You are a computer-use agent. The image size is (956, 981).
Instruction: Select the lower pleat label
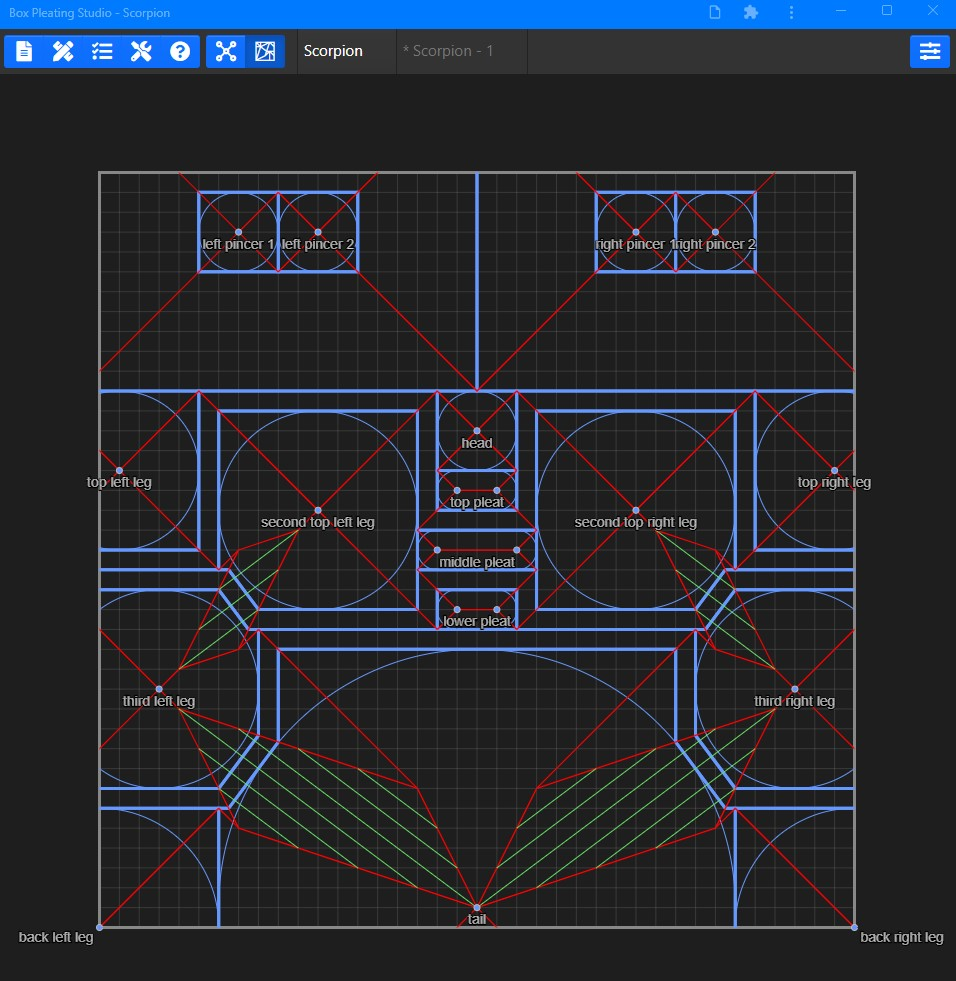pos(477,621)
